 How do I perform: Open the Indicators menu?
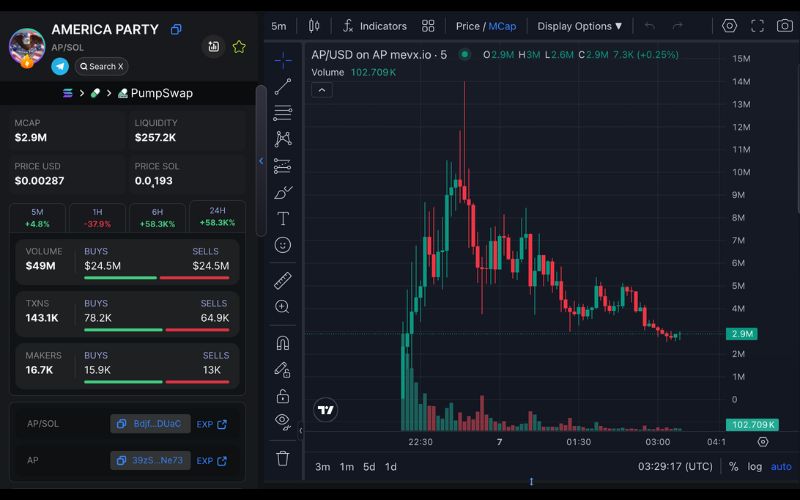tap(374, 26)
